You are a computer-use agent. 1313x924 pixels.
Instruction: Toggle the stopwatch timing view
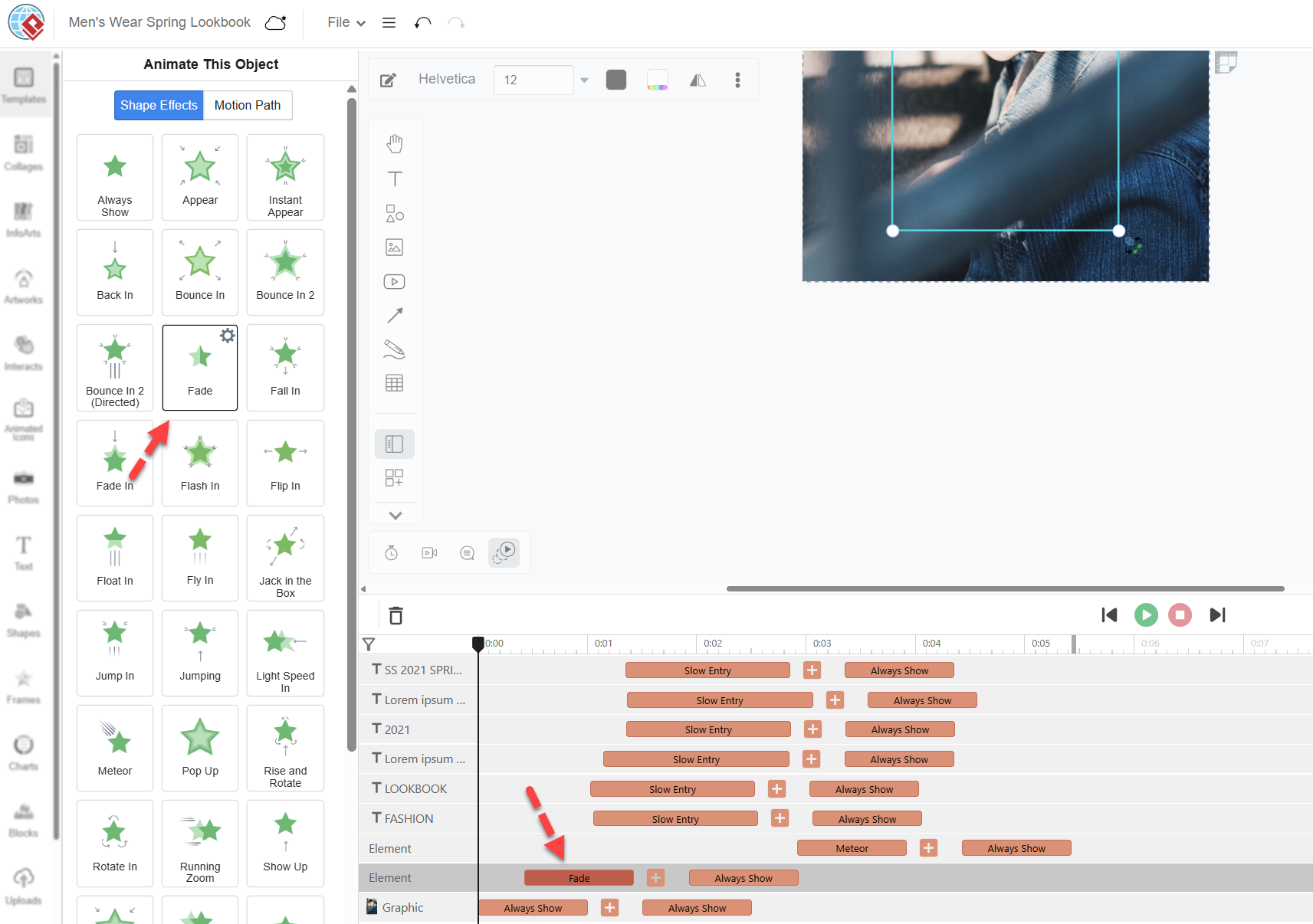tap(391, 552)
